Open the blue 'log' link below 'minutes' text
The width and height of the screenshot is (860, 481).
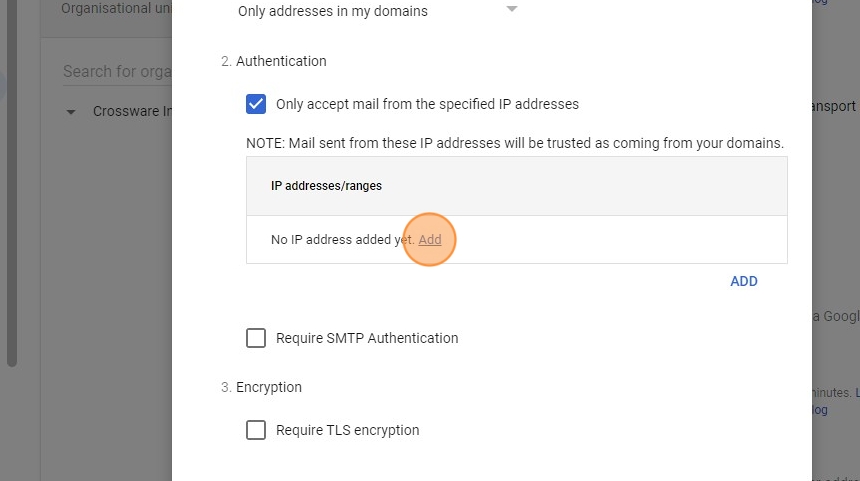(820, 410)
